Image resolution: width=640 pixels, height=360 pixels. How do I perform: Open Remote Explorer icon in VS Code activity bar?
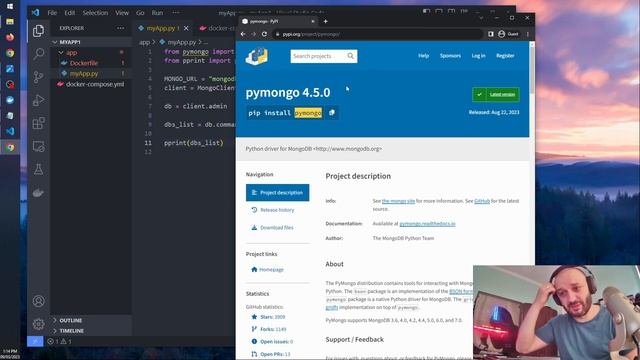(38, 146)
